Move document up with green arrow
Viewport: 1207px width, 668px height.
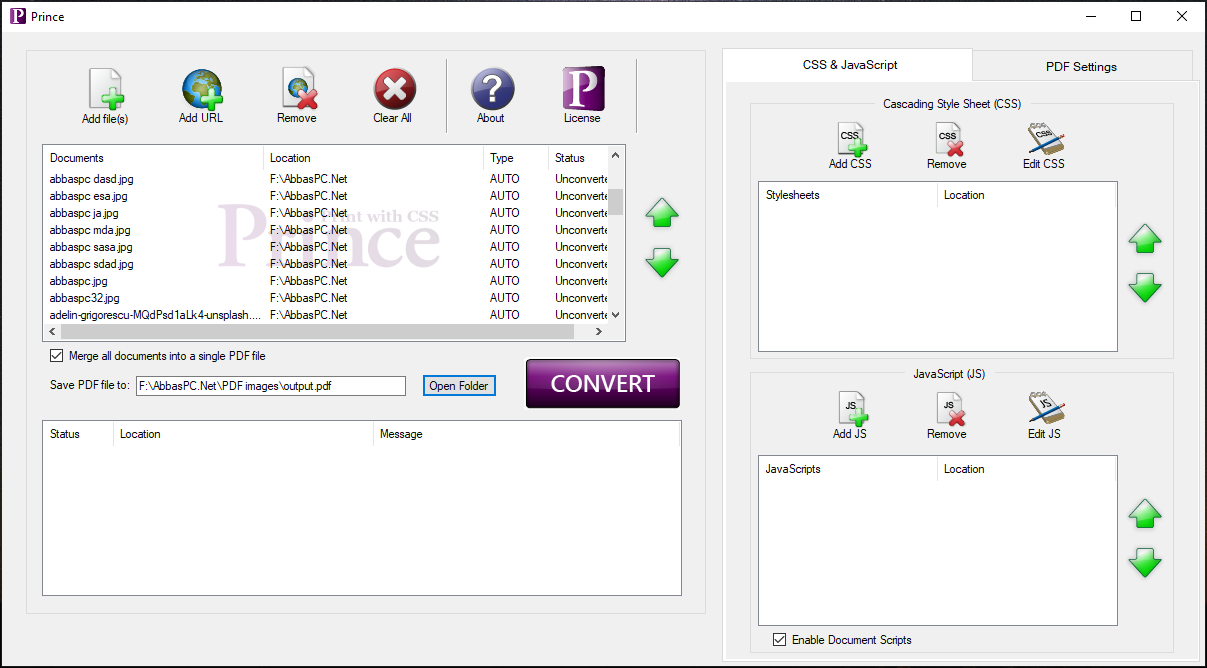(x=662, y=212)
